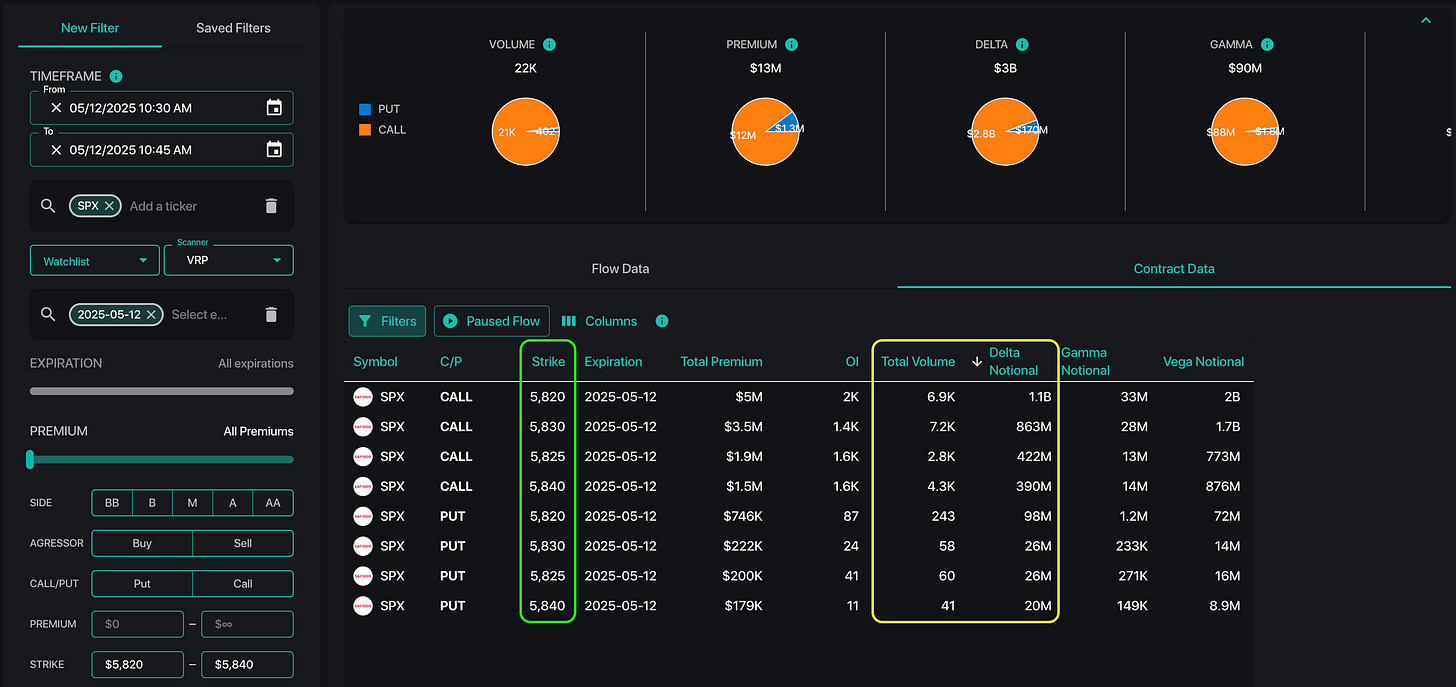Click the PREMIUM slider handle
The width and height of the screenshot is (1456, 687).
click(30, 459)
